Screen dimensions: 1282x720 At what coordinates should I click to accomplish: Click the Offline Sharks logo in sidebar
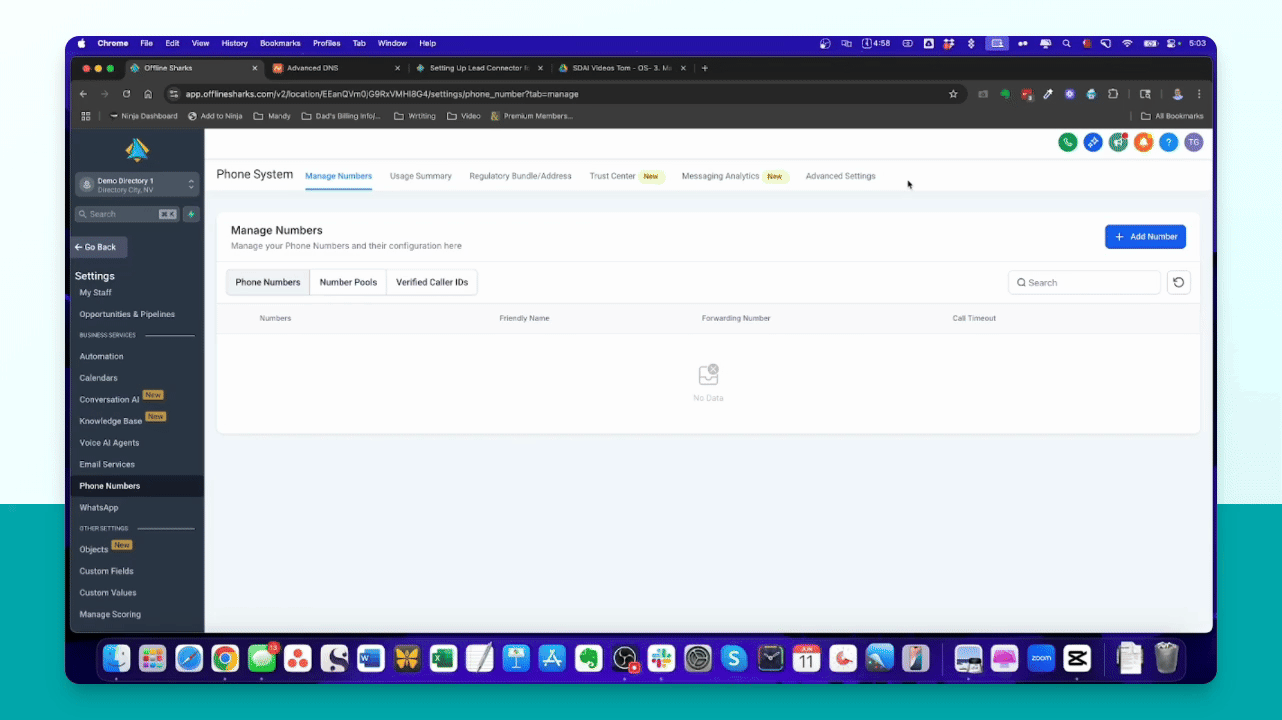coord(137,150)
